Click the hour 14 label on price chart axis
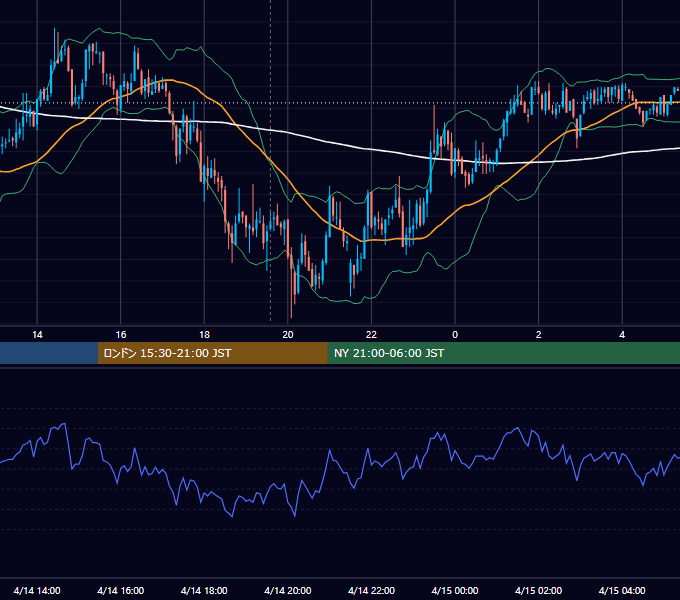This screenshot has height=600, width=680. (37, 334)
